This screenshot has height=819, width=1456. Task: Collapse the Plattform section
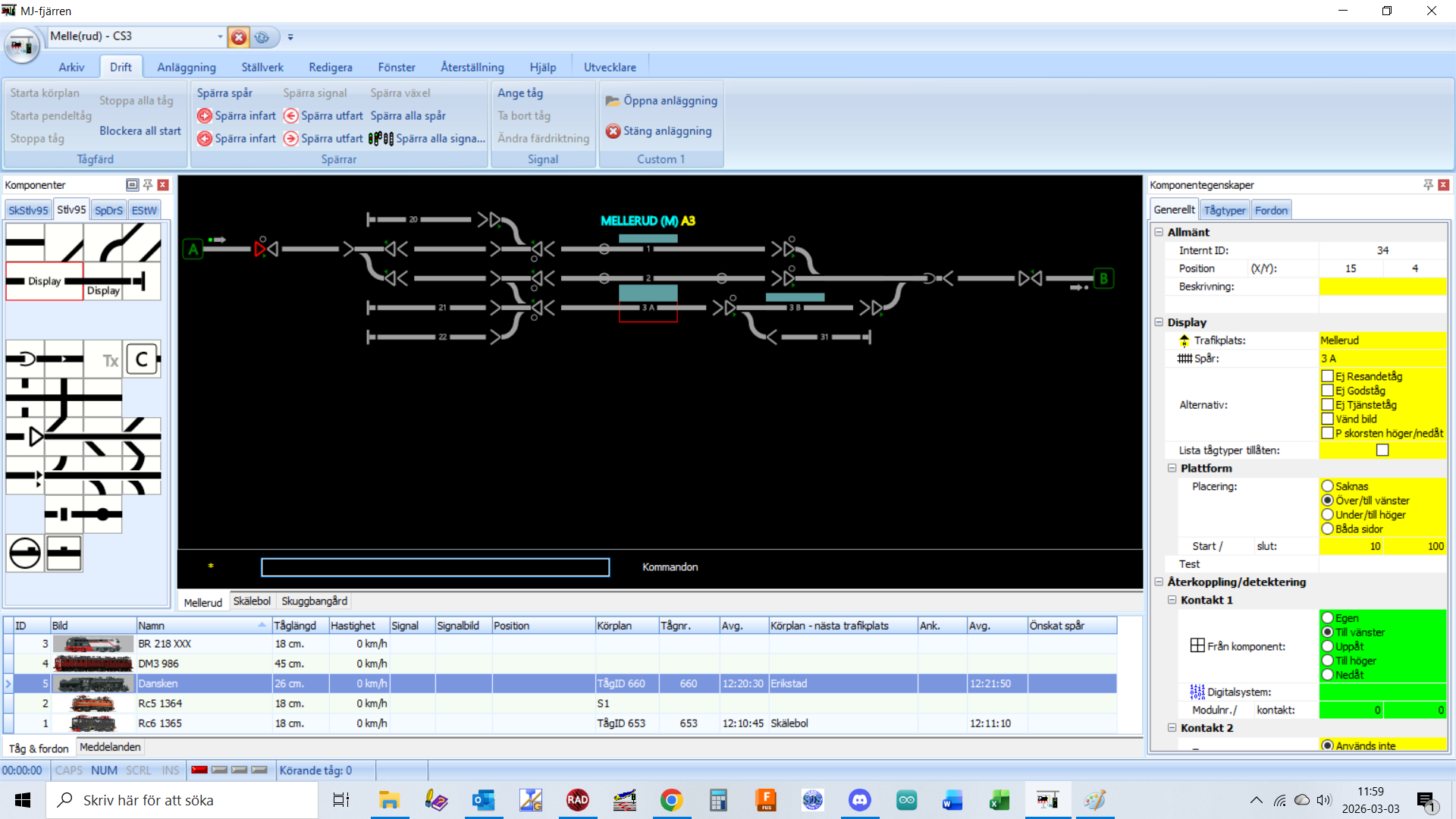(x=1172, y=468)
